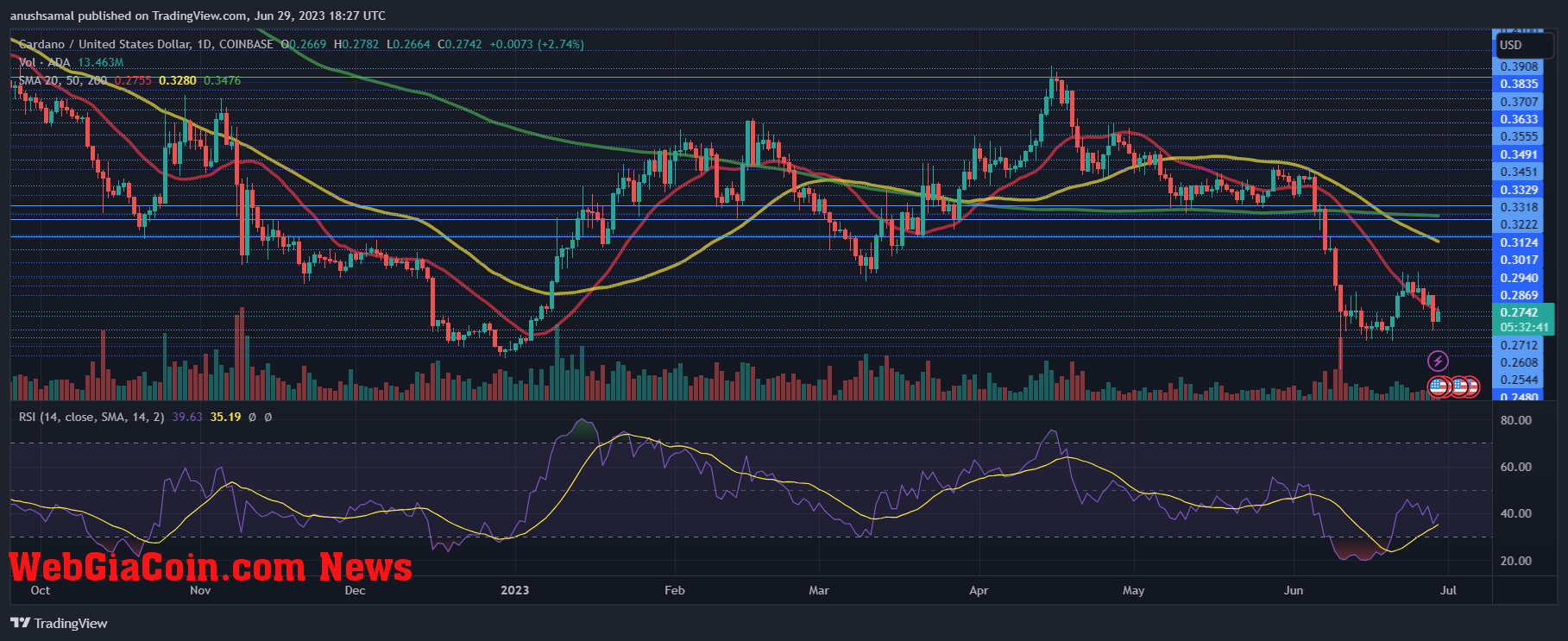
Task: Click the 0.3451 price level label
Action: [1519, 172]
